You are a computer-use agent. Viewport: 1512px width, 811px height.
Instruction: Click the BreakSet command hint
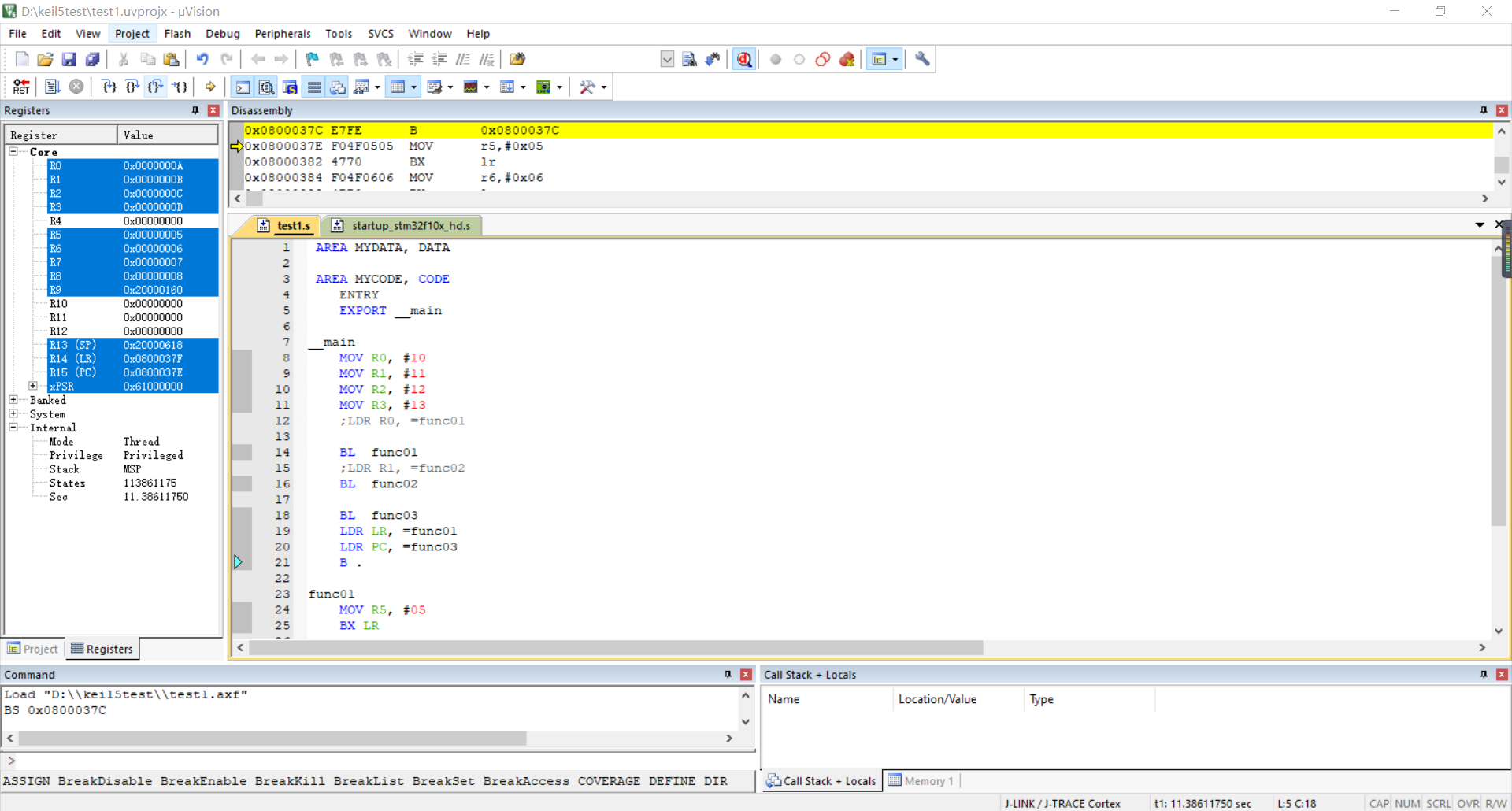click(x=443, y=780)
